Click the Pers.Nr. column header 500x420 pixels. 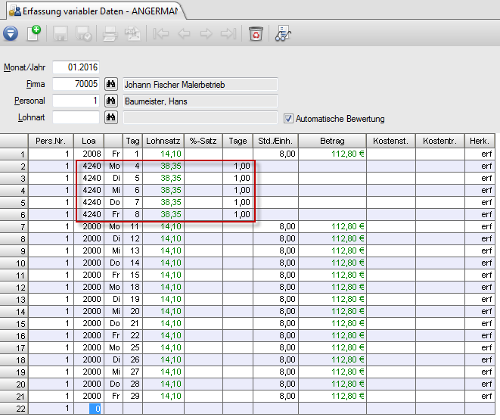click(51, 141)
